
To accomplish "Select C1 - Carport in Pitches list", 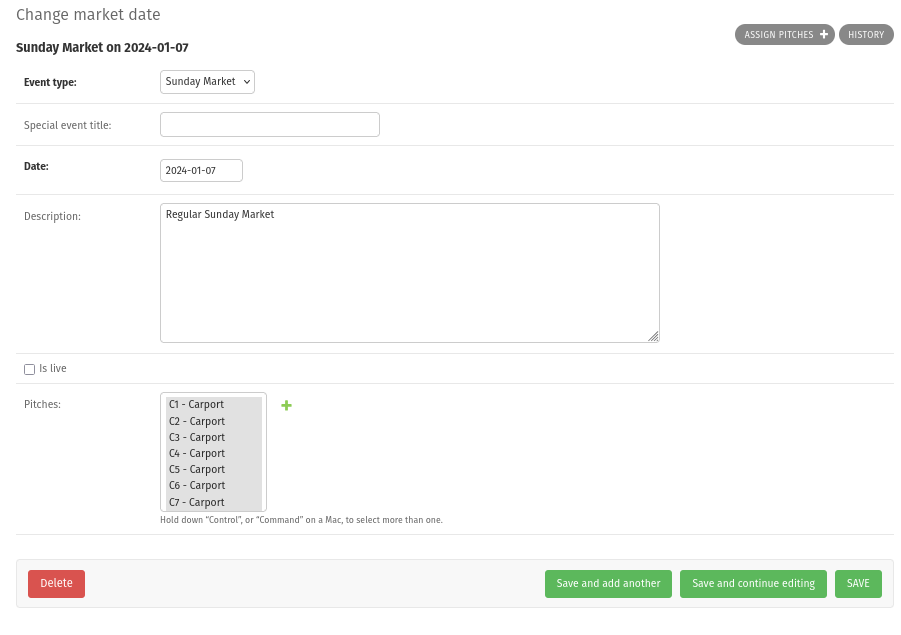I will pos(213,405).
